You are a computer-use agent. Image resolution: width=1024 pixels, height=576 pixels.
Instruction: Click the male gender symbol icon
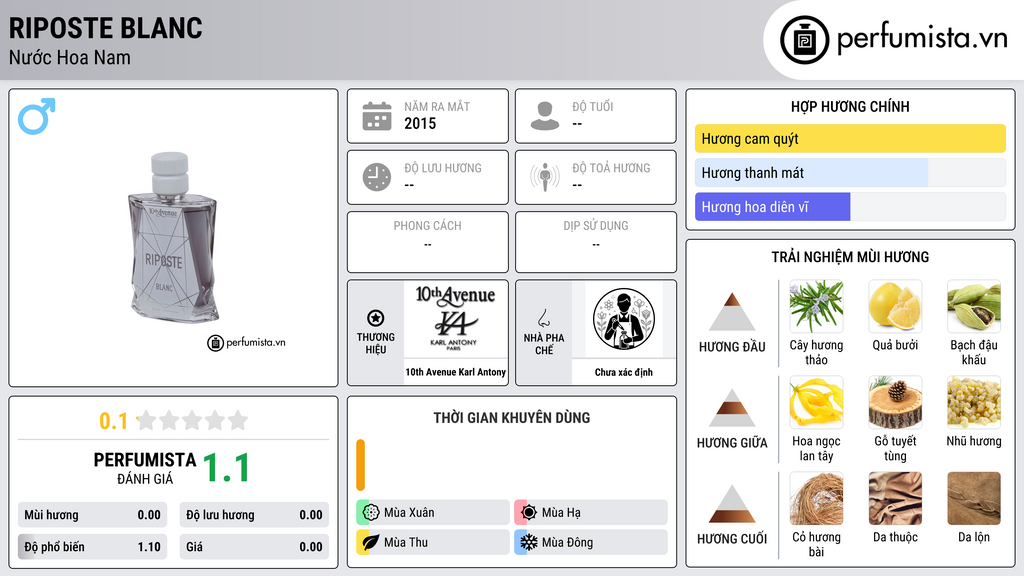[x=37, y=116]
